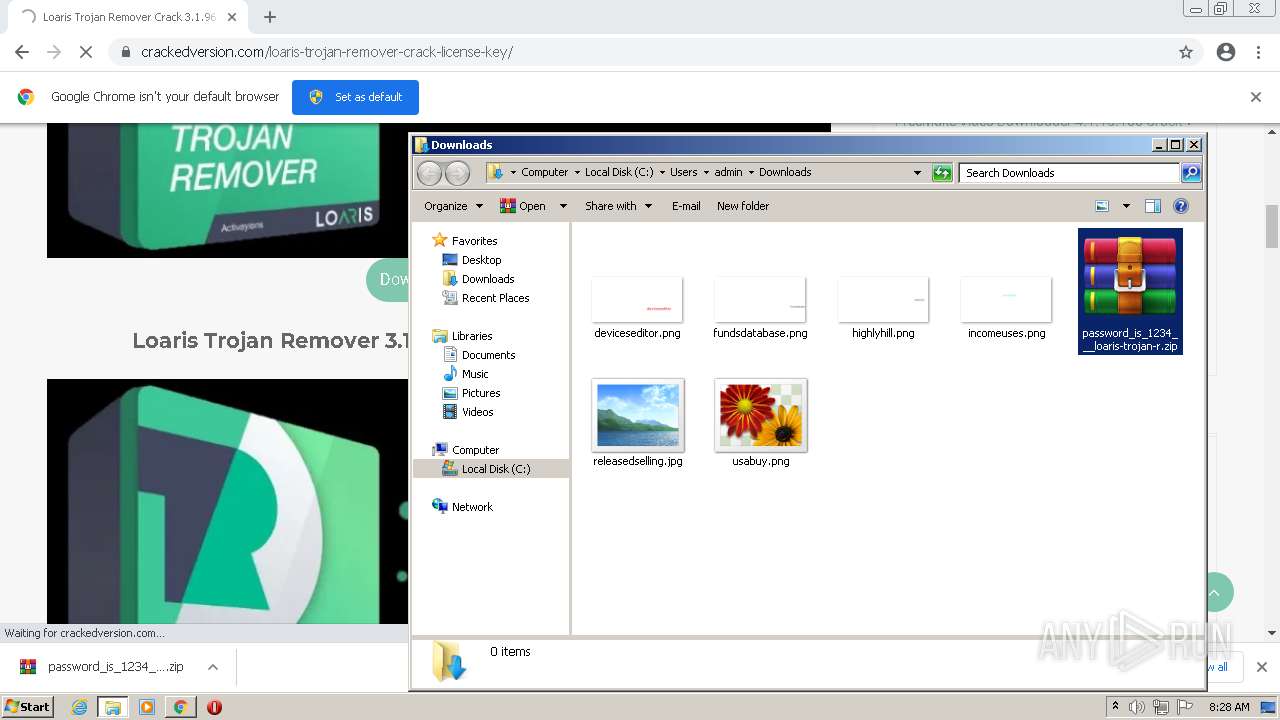Stop page loading in Chrome
This screenshot has width=1280, height=720.
(86, 52)
